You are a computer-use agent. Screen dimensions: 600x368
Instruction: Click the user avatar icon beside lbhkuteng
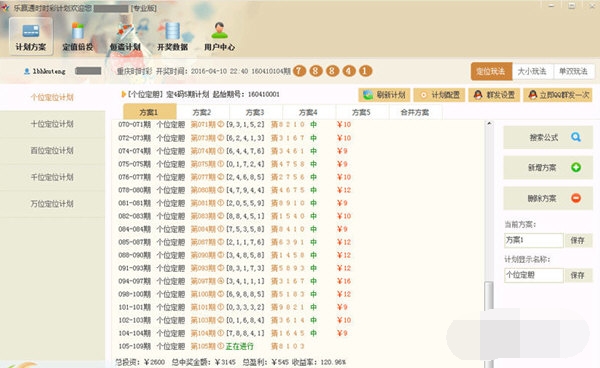(x=27, y=71)
